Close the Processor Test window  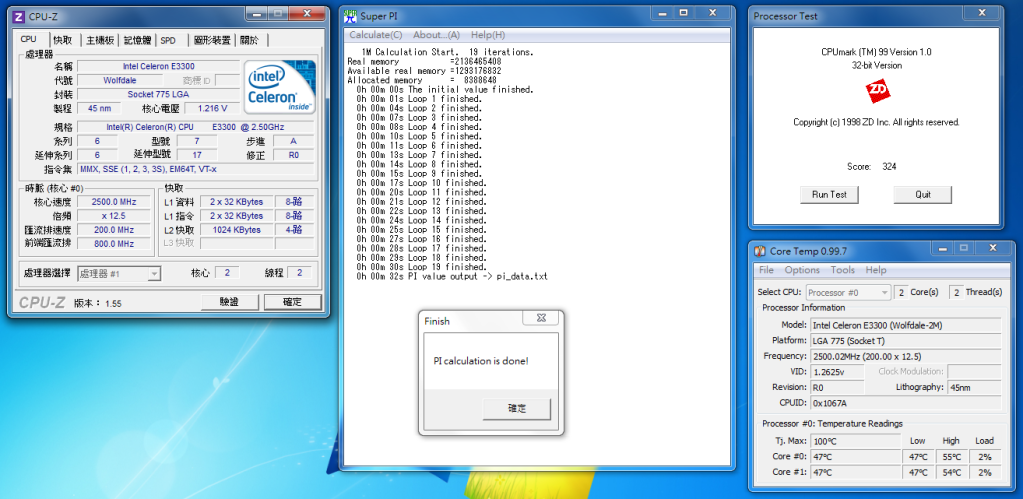click(x=981, y=12)
